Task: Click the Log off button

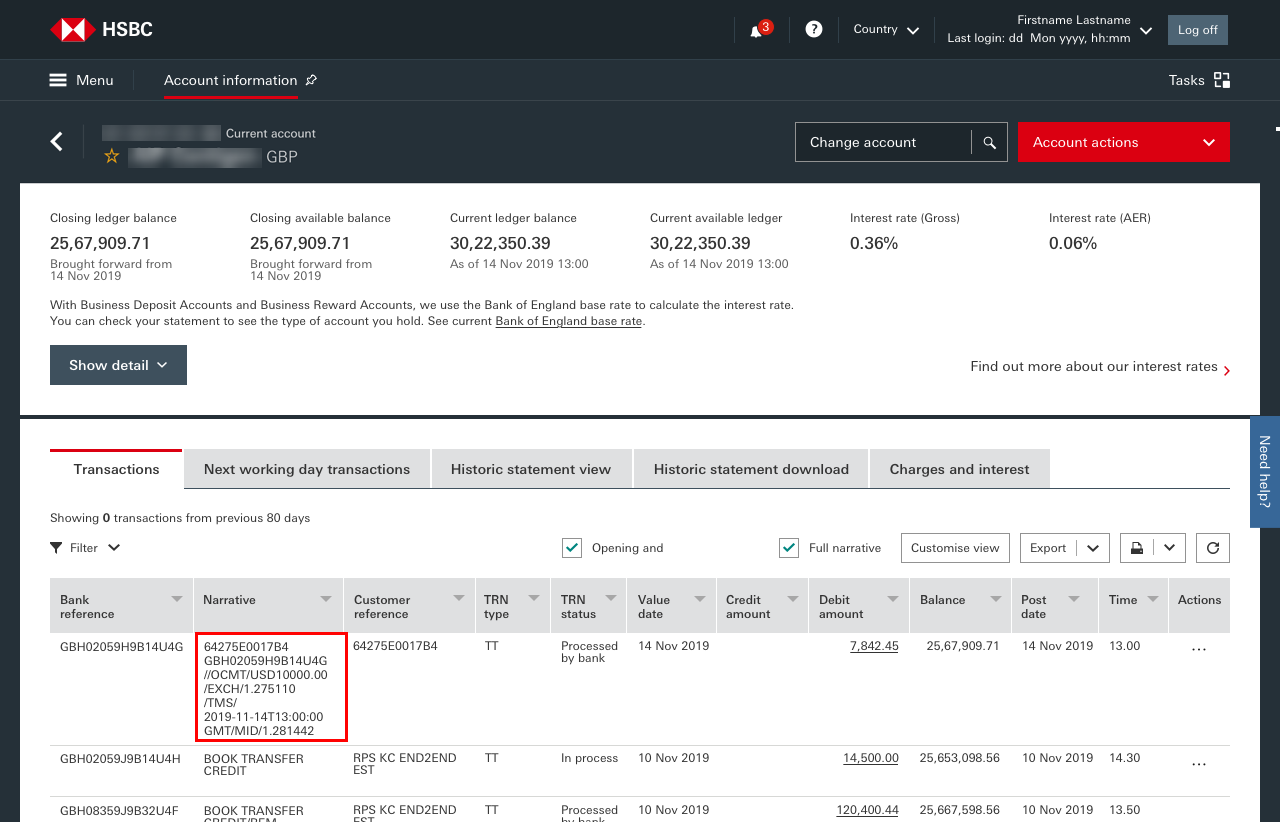Action: click(1197, 30)
